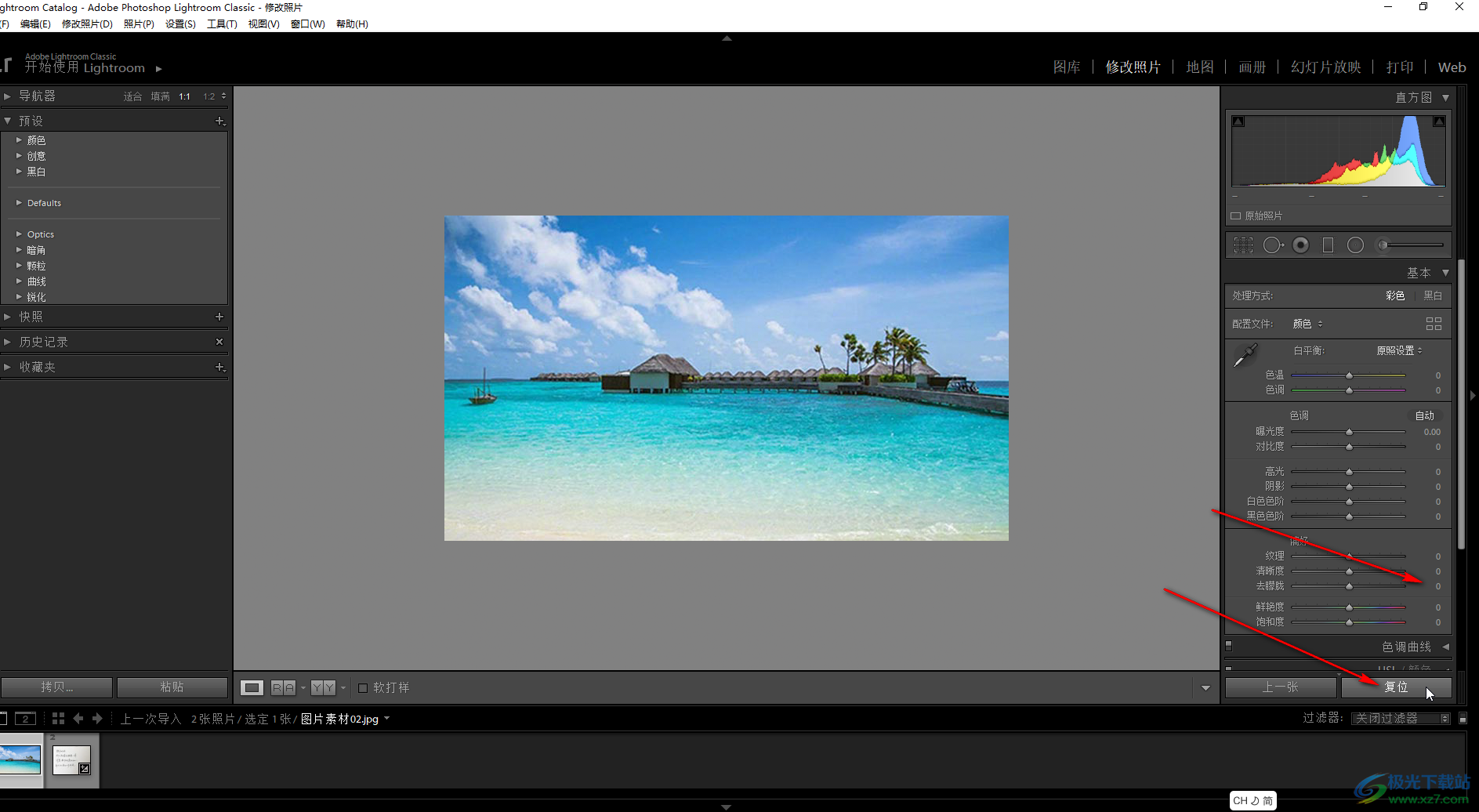Expand the Tone Curve panel

(x=1445, y=647)
